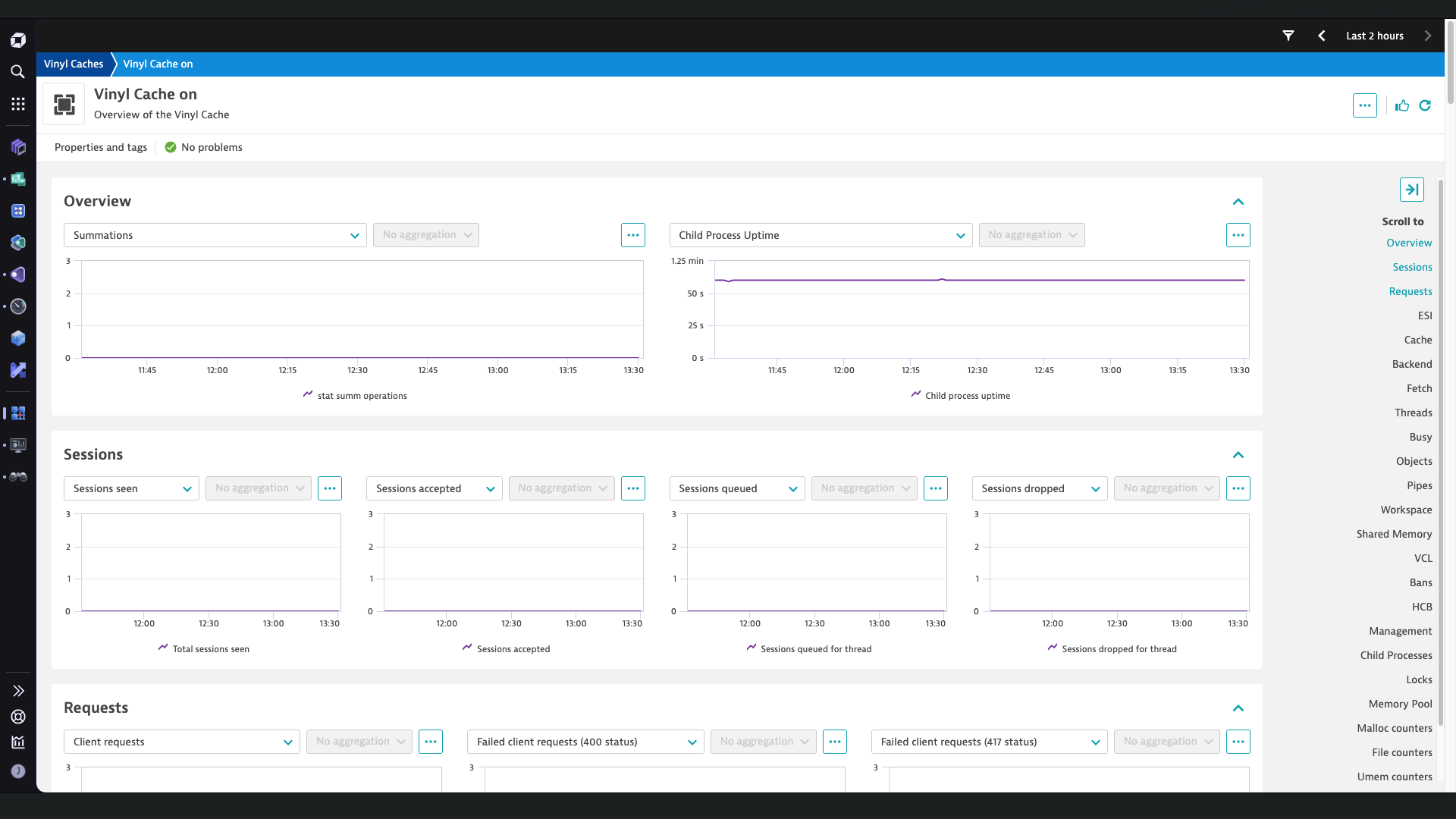Jump to Cache section
1456x819 pixels.
[x=1418, y=340]
